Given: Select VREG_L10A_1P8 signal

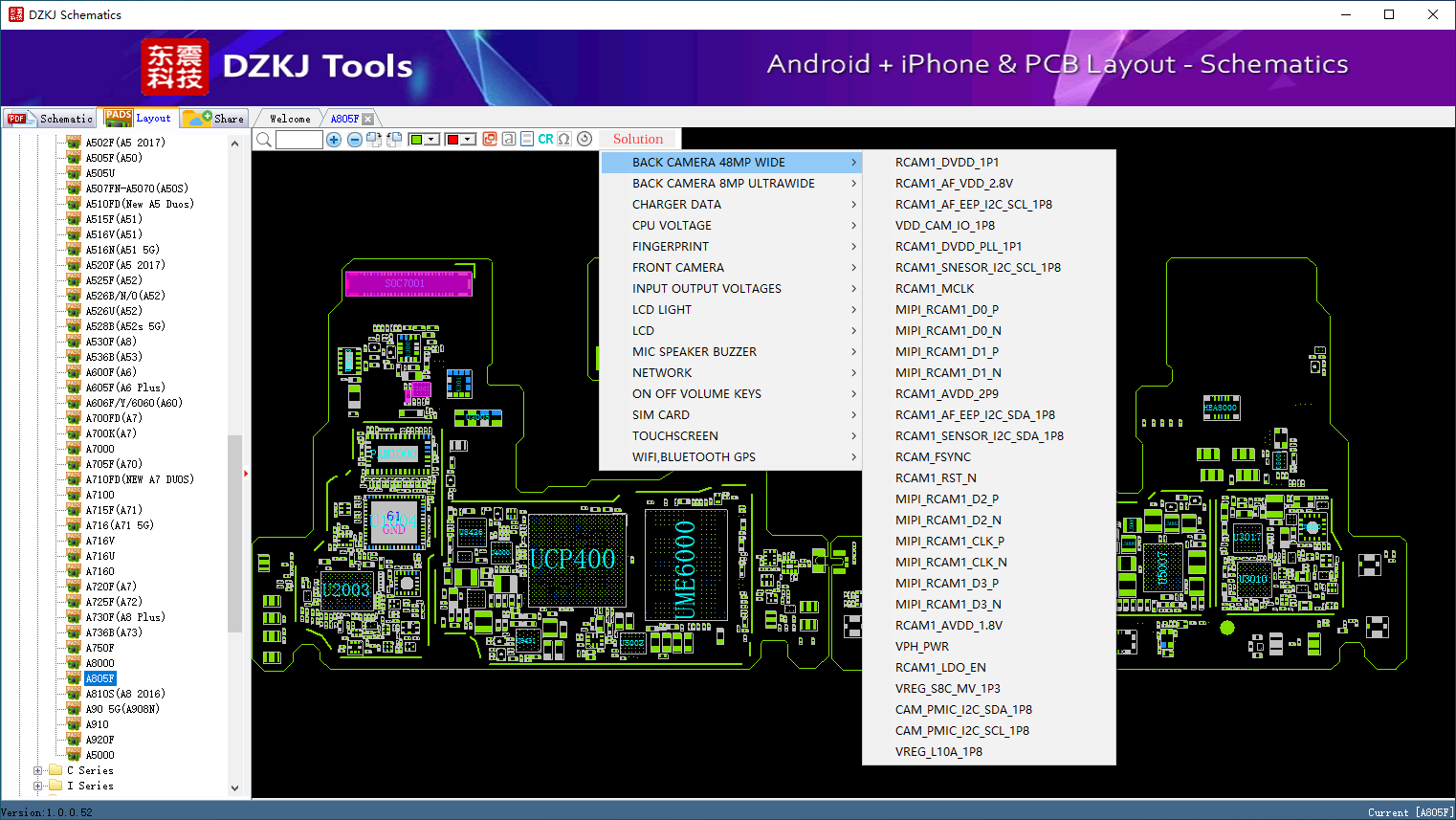Looking at the screenshot, I should pyautogui.click(x=989, y=751).
